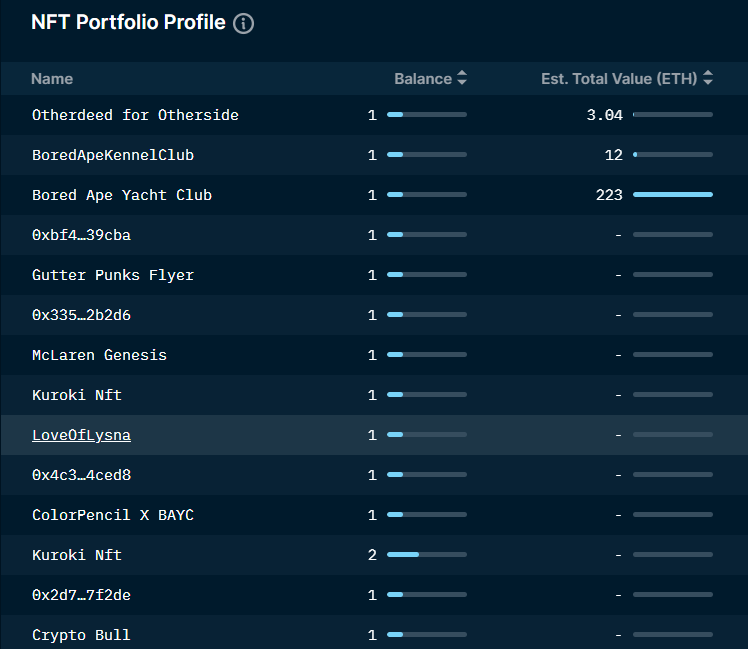748x649 pixels.
Task: Click the McLaren Genesis balance bar
Action: point(427,355)
